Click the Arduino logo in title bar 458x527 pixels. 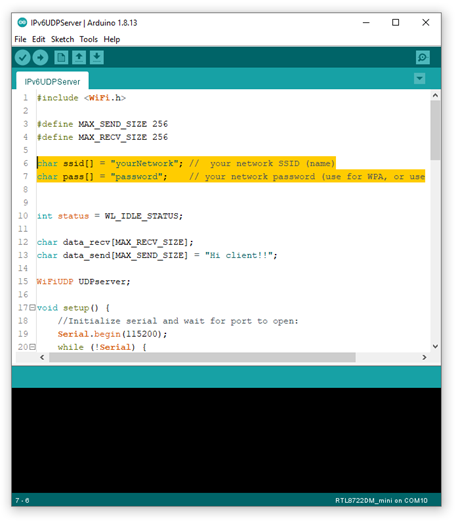click(22, 23)
